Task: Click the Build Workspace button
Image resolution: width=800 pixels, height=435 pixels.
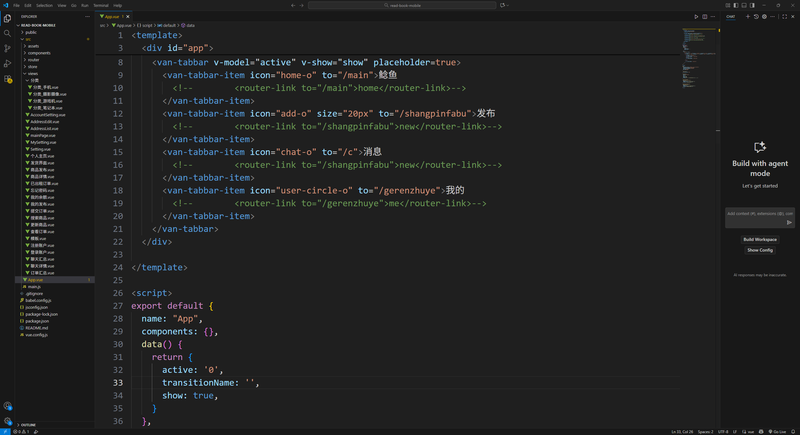Action: coord(759,239)
